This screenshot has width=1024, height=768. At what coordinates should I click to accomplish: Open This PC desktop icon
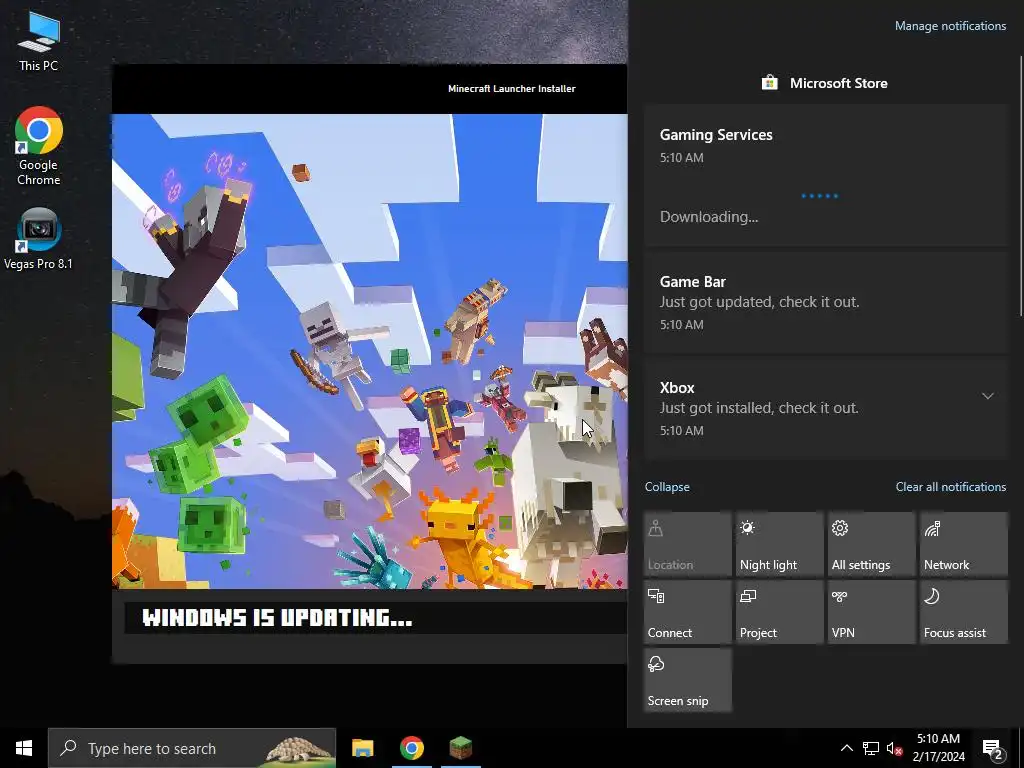pyautogui.click(x=39, y=41)
